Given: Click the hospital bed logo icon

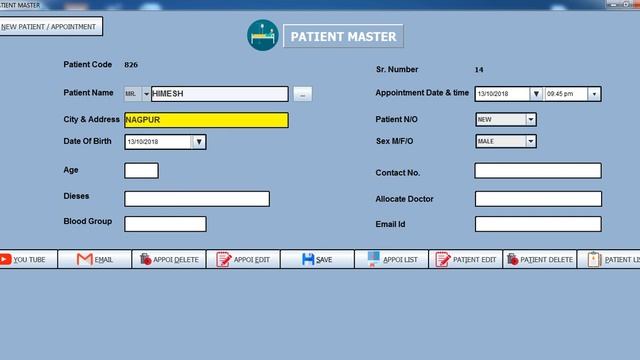Looking at the screenshot, I should click(263, 36).
